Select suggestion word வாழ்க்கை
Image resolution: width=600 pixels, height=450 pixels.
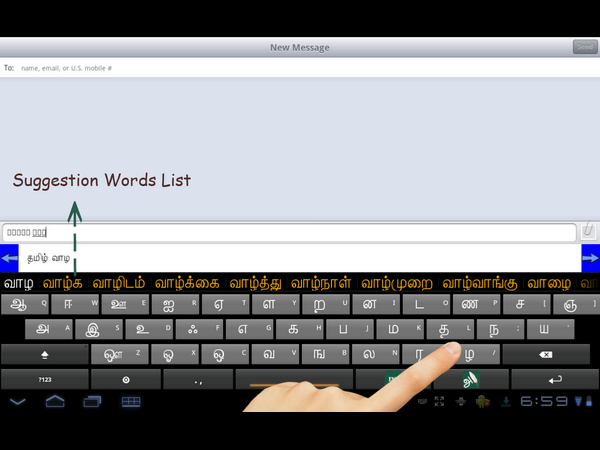[187, 283]
